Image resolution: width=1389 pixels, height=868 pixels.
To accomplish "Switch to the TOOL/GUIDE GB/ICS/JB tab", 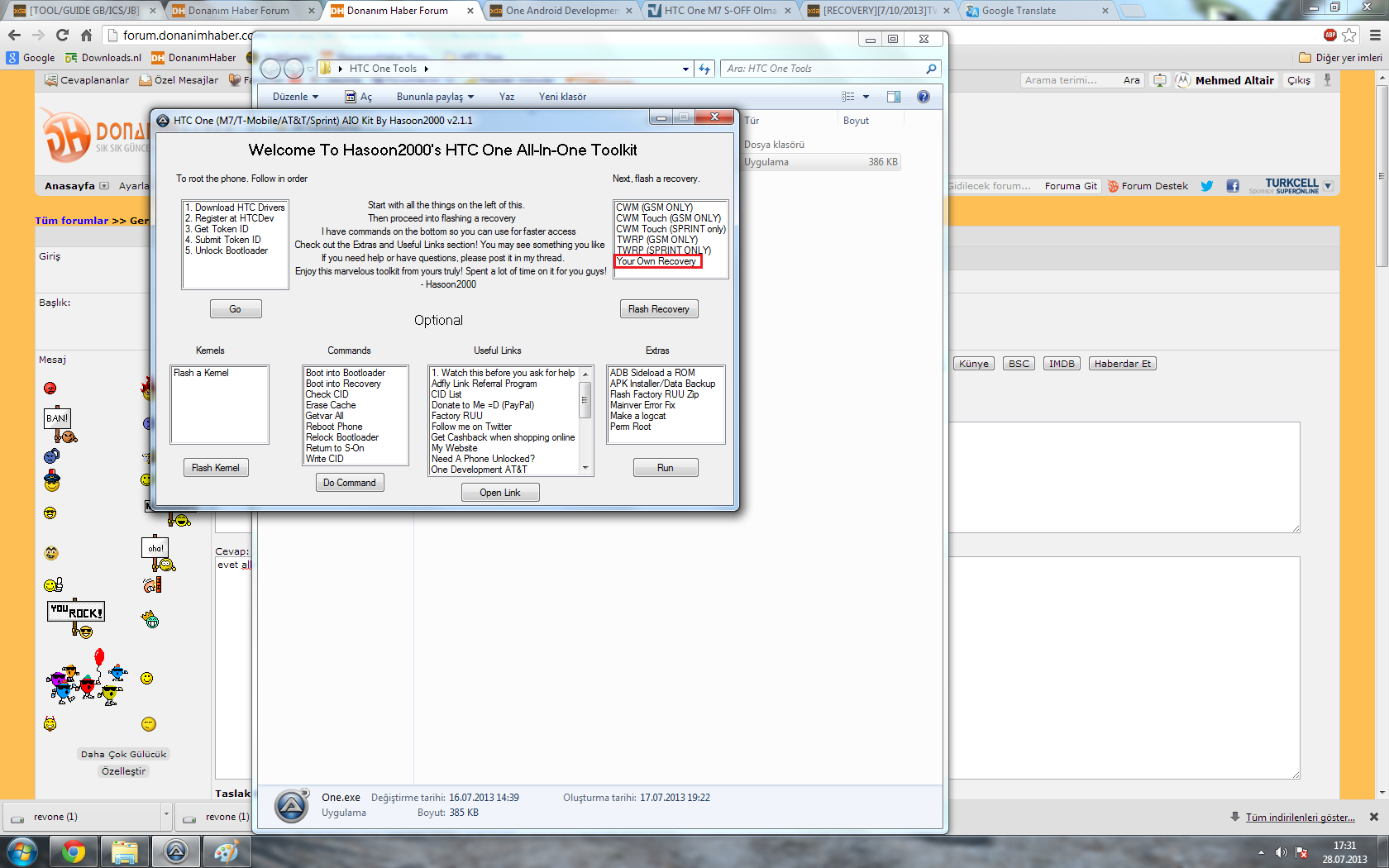I will pyautogui.click(x=84, y=11).
